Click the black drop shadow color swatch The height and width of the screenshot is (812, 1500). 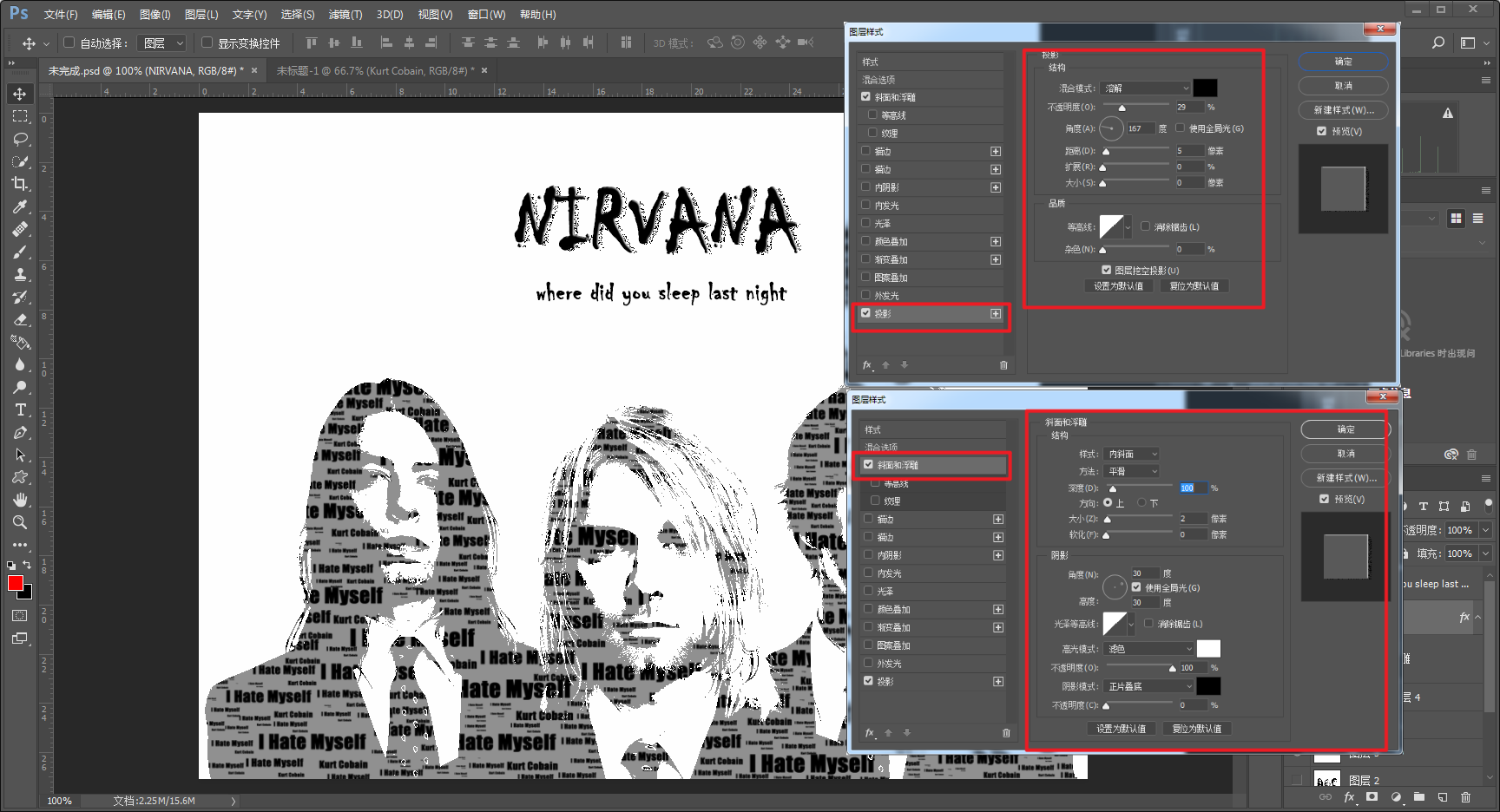point(1205,88)
